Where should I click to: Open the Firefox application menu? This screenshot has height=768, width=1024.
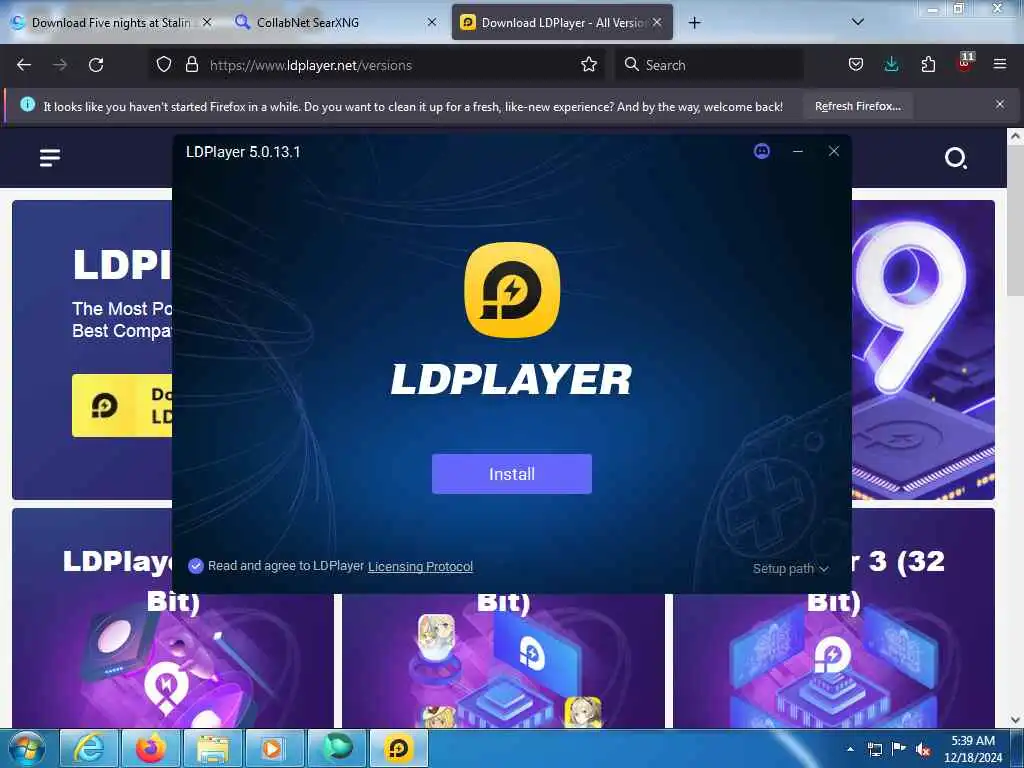tap(1000, 64)
